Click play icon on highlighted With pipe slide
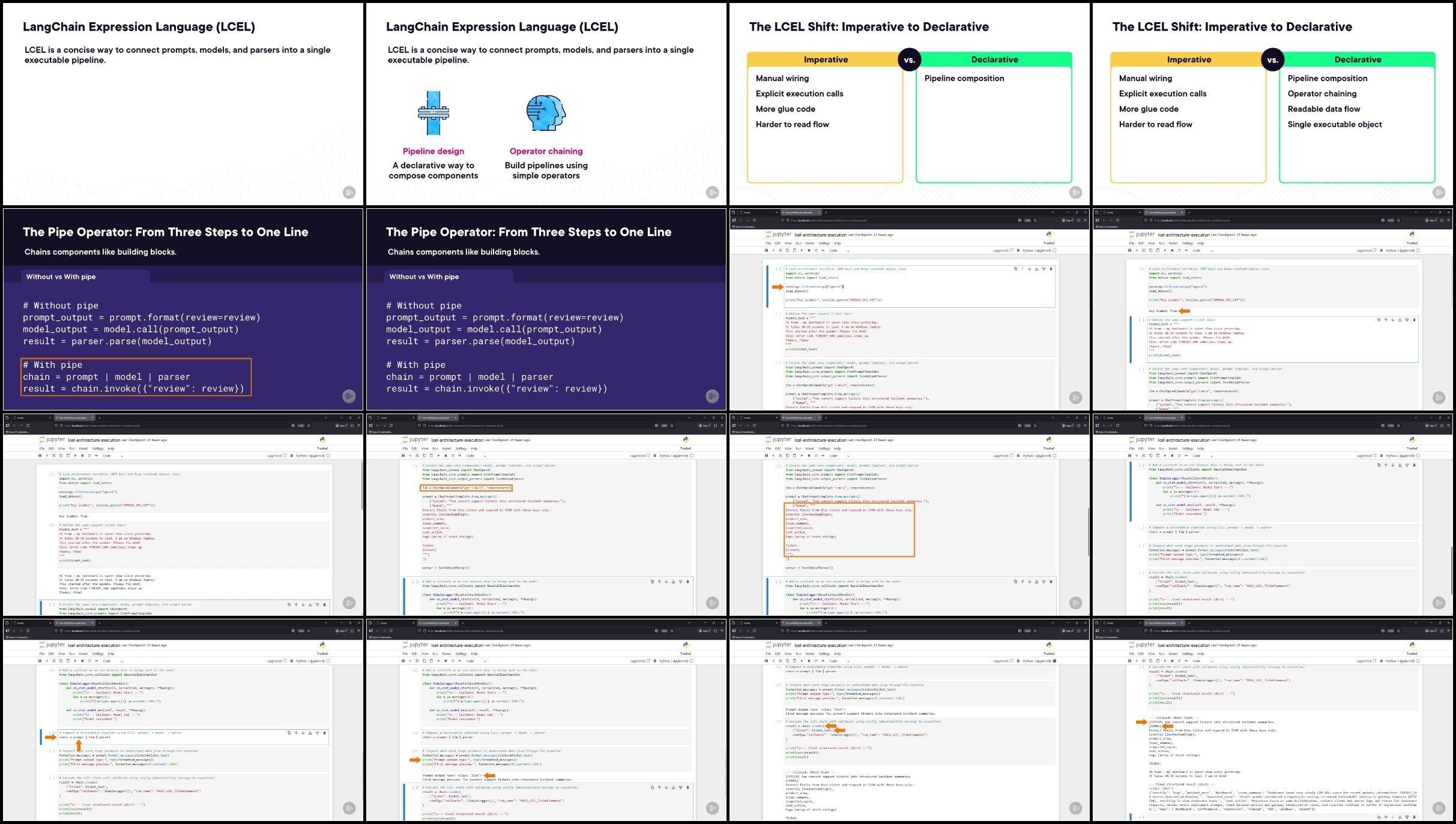The image size is (1456, 824). pos(349,396)
